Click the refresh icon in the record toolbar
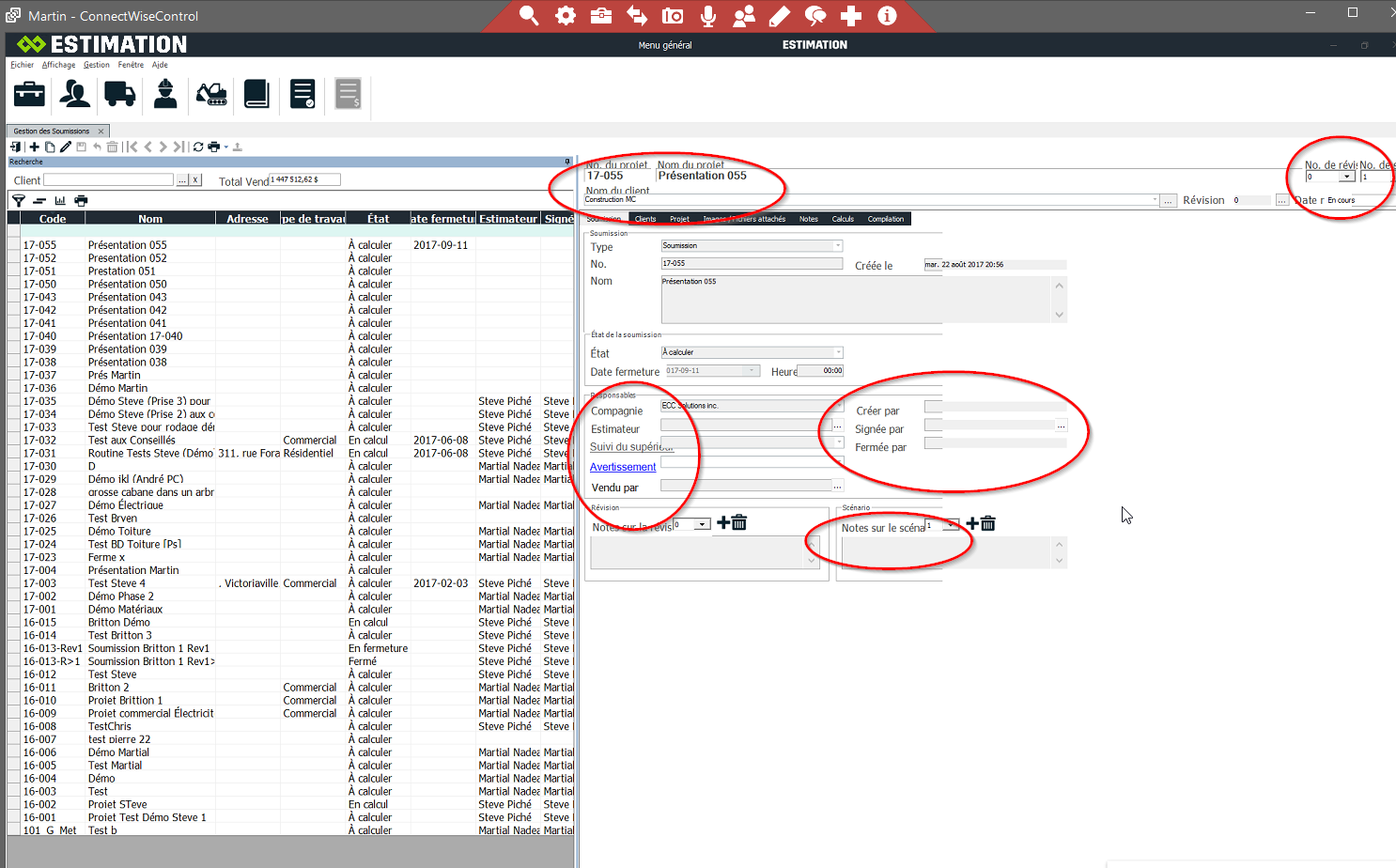 198,147
